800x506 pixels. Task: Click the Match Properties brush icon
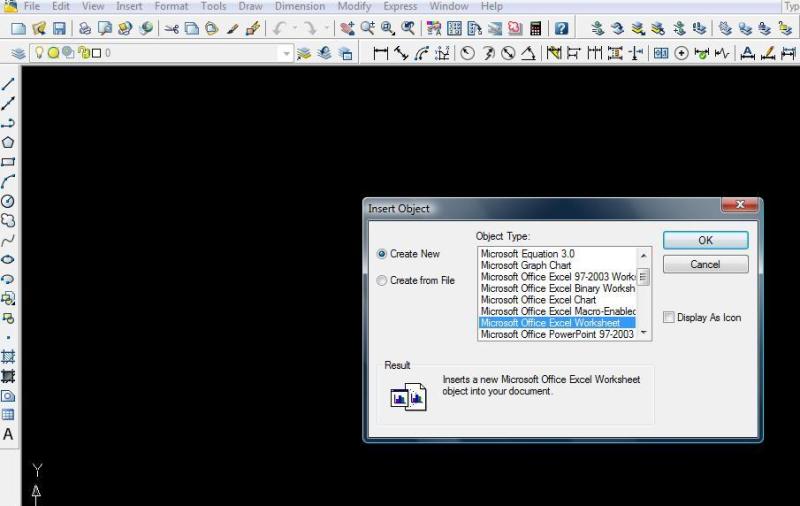233,29
